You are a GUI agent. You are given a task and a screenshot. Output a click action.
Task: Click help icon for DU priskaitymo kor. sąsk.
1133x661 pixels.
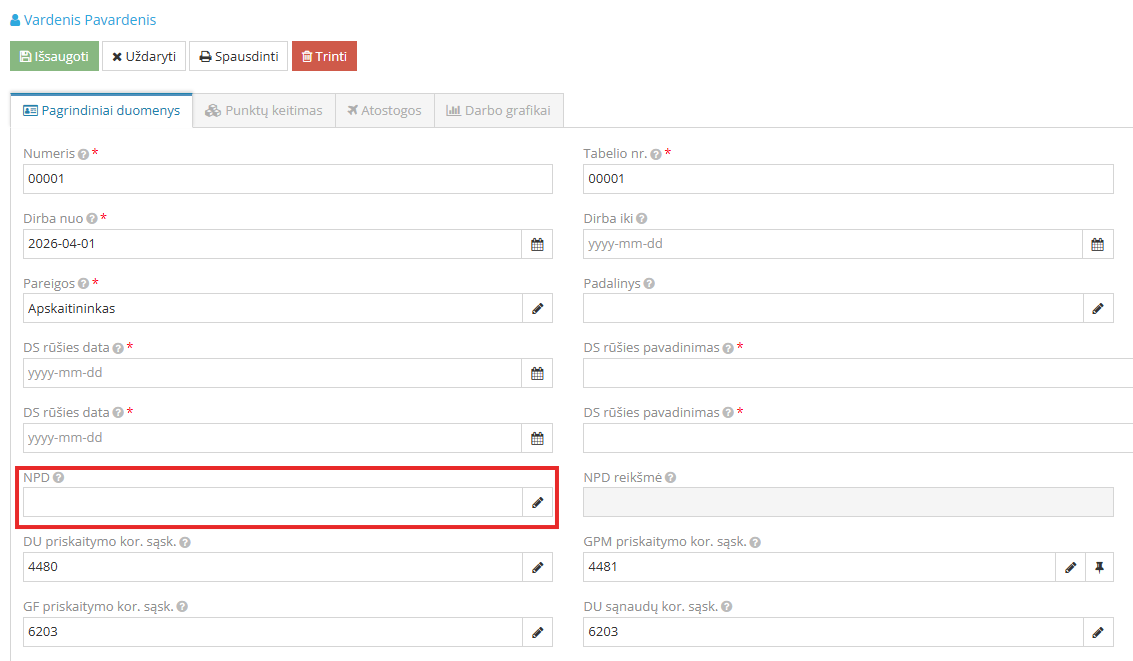185,542
